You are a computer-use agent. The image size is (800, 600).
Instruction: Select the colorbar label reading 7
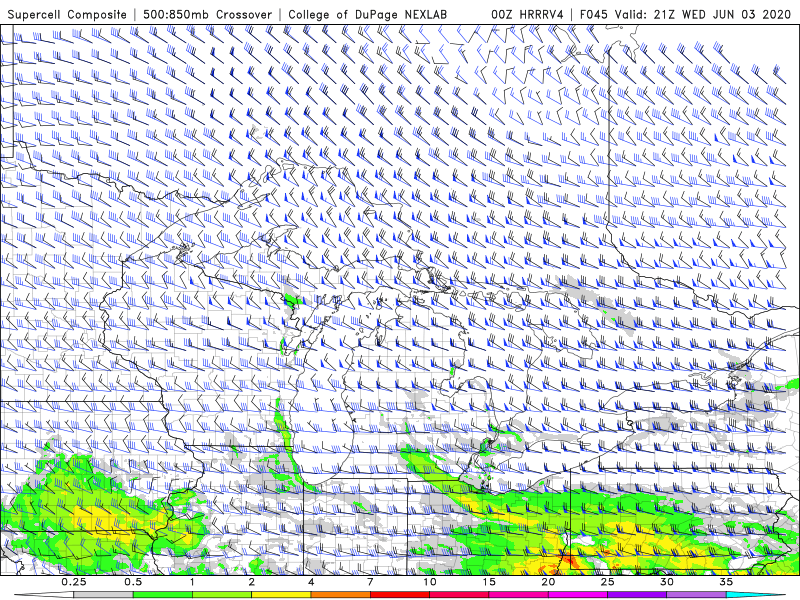coord(370,582)
